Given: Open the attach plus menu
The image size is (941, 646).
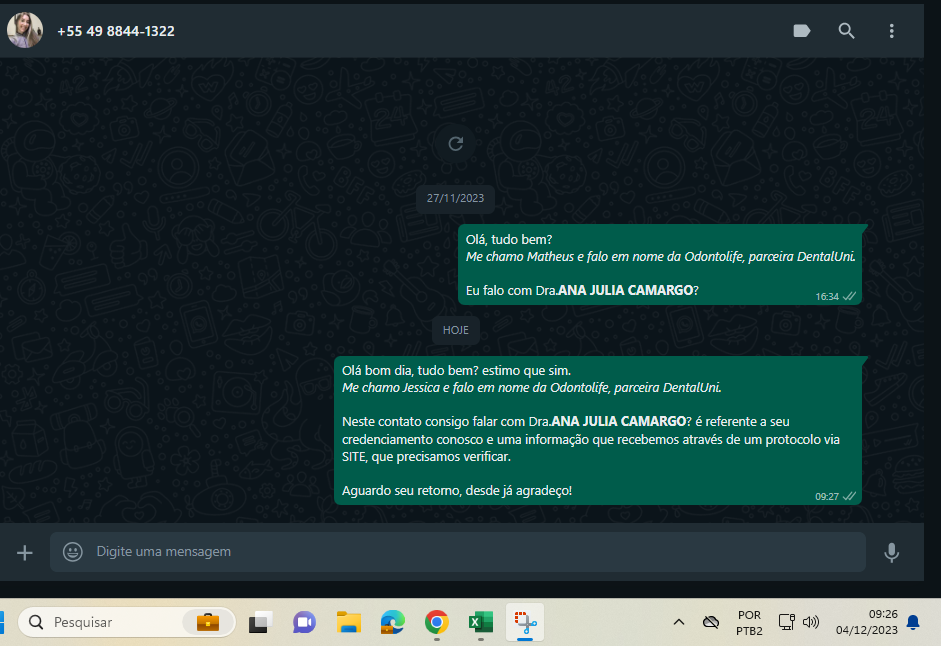Looking at the screenshot, I should (x=25, y=552).
